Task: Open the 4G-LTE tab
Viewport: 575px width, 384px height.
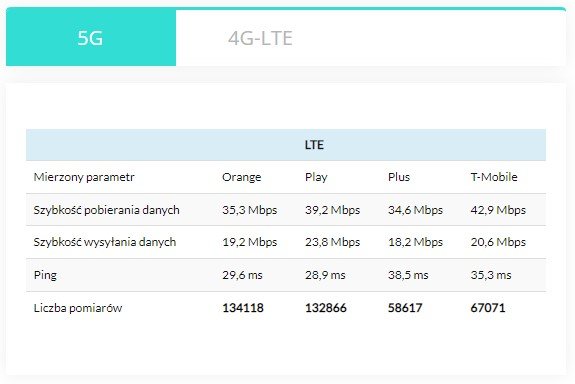Action: 260,38
